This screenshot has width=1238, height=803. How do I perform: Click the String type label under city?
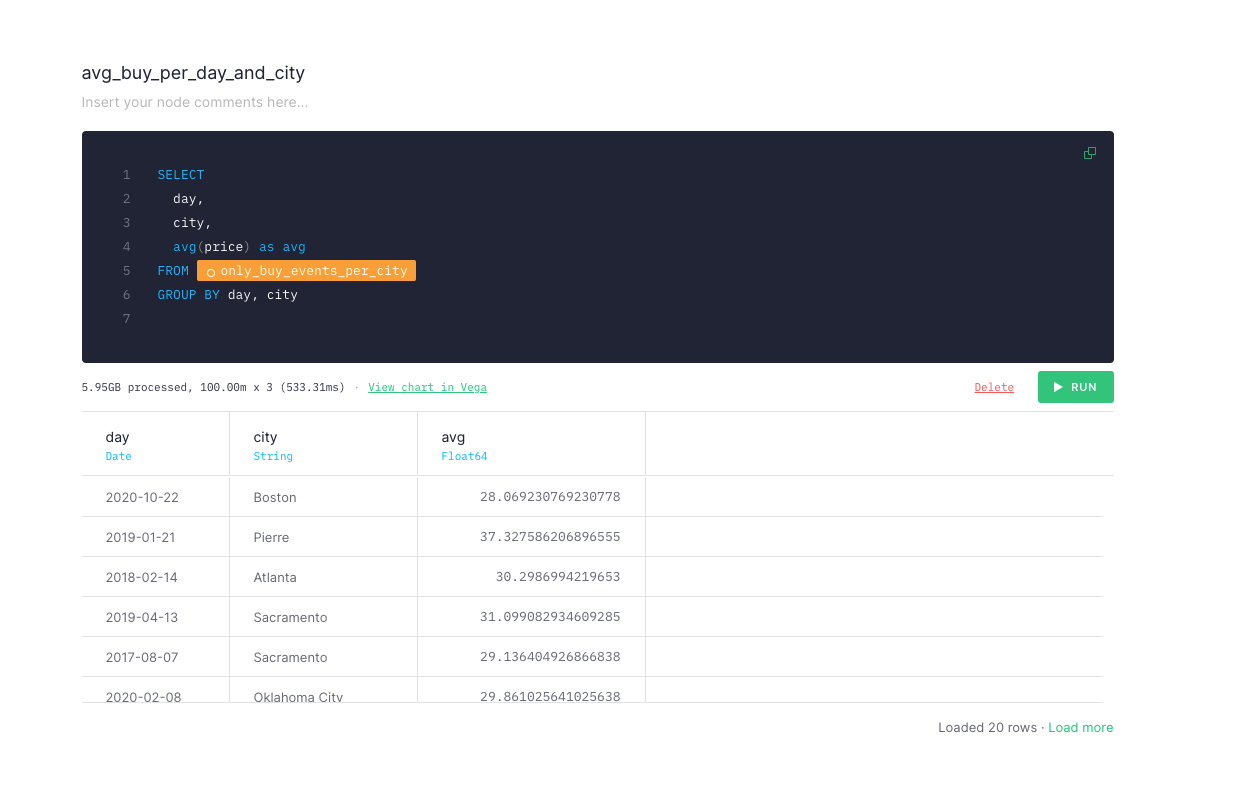[273, 456]
